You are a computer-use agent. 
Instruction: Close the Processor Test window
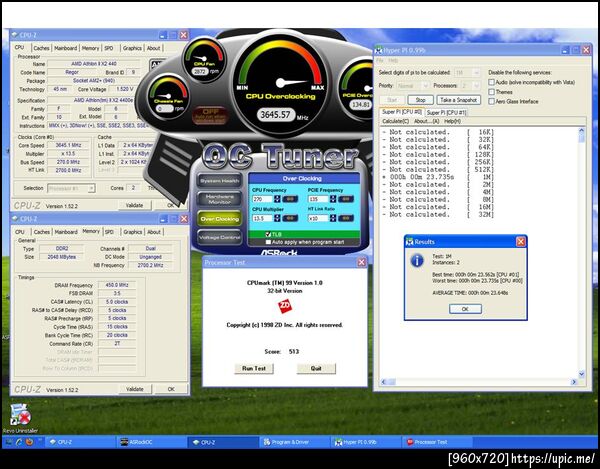tap(362, 262)
